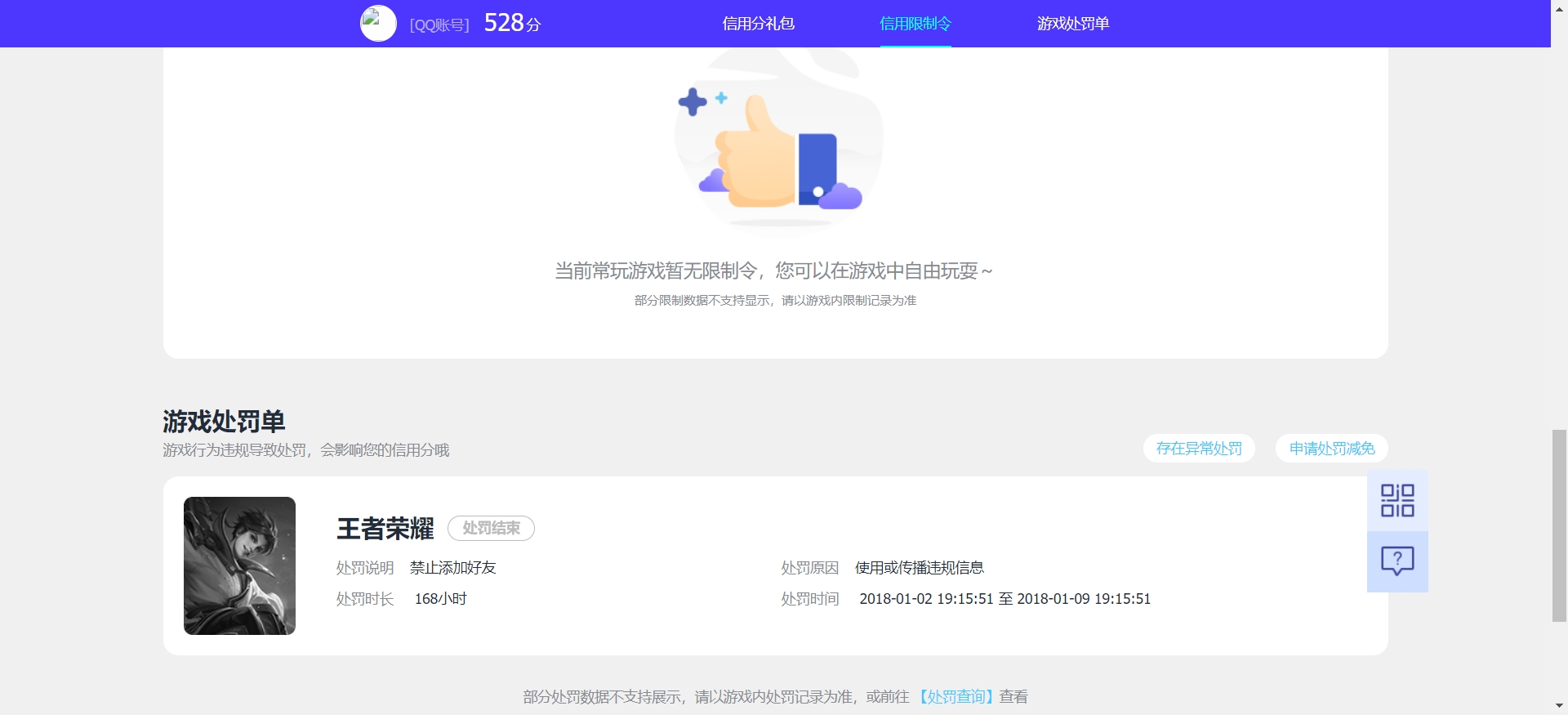Click the page vertical scrollbar thumb
This screenshot has height=715, width=1568.
[x=1559, y=525]
